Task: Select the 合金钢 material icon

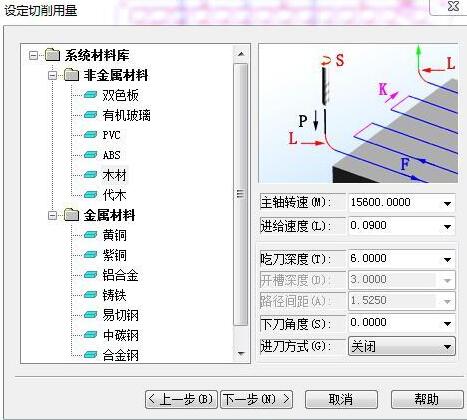Action: pyautogui.click(x=90, y=354)
